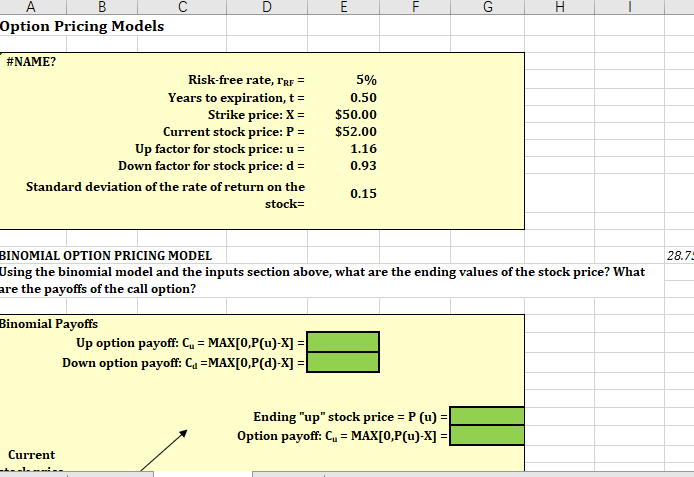Click the Standard deviation label text
This screenshot has height=477, width=694.
(x=165, y=195)
